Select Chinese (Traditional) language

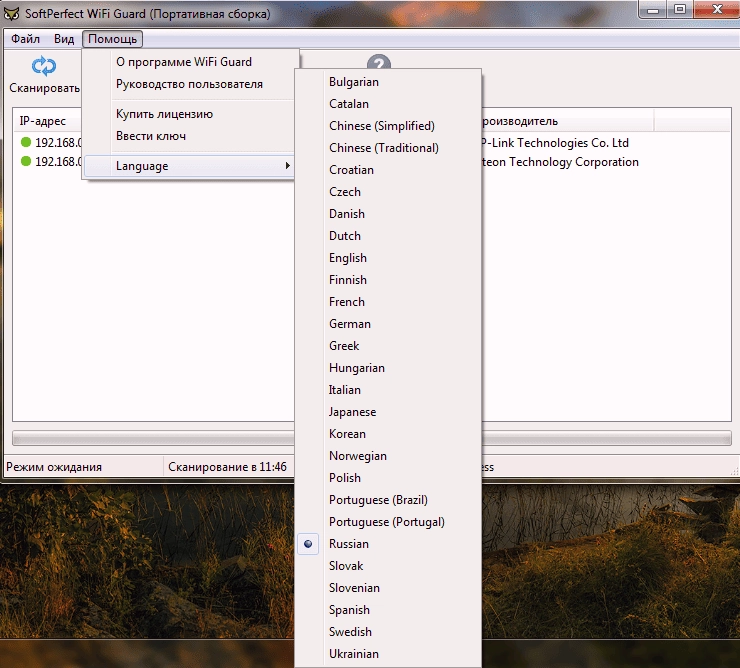(x=388, y=148)
